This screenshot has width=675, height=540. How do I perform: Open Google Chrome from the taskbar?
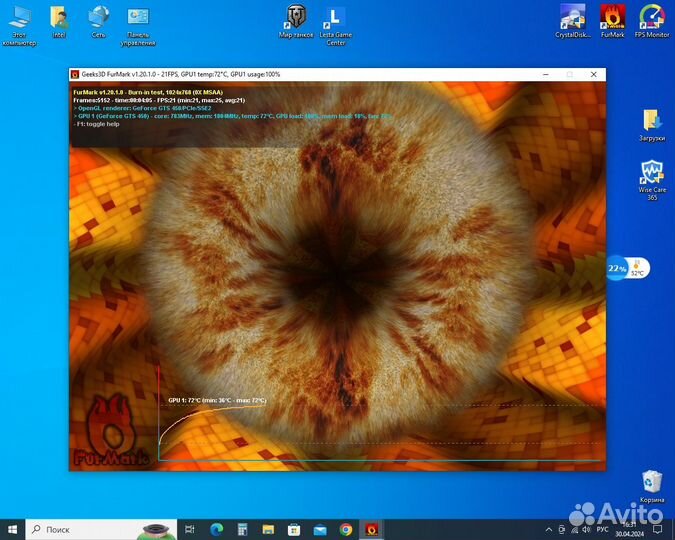(346, 528)
